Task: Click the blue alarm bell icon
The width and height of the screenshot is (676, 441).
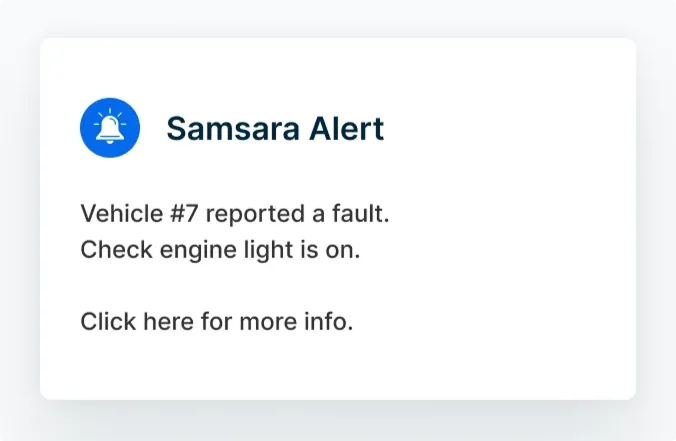Action: tap(110, 128)
